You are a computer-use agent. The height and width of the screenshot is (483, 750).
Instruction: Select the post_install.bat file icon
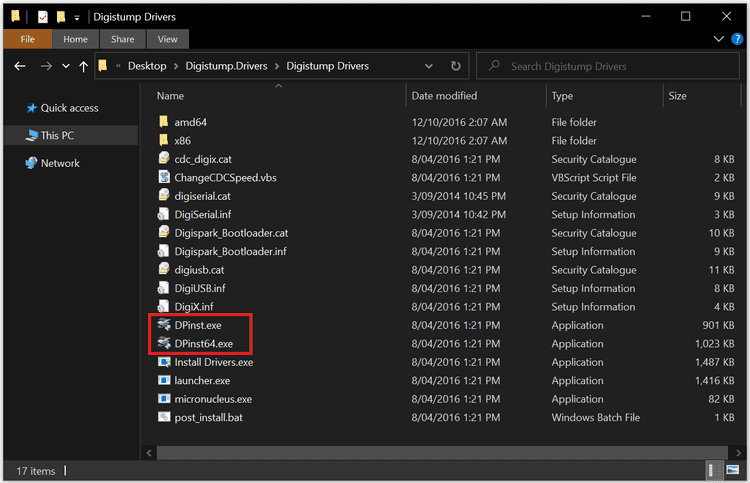click(164, 417)
